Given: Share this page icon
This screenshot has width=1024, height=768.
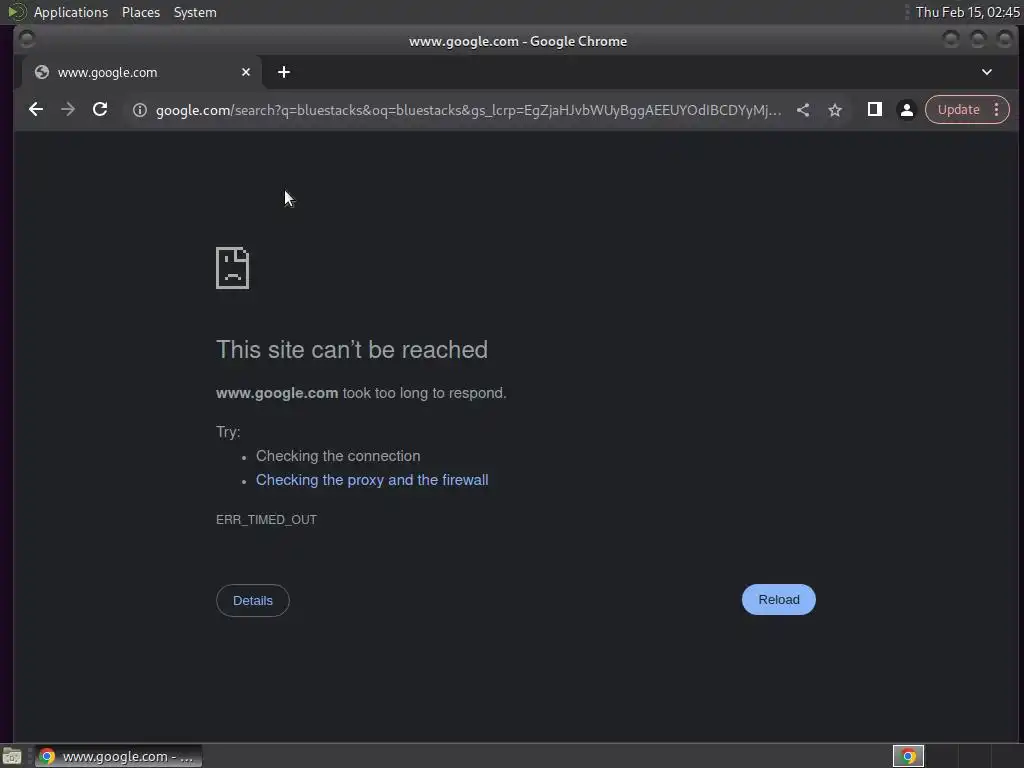Looking at the screenshot, I should pos(803,110).
